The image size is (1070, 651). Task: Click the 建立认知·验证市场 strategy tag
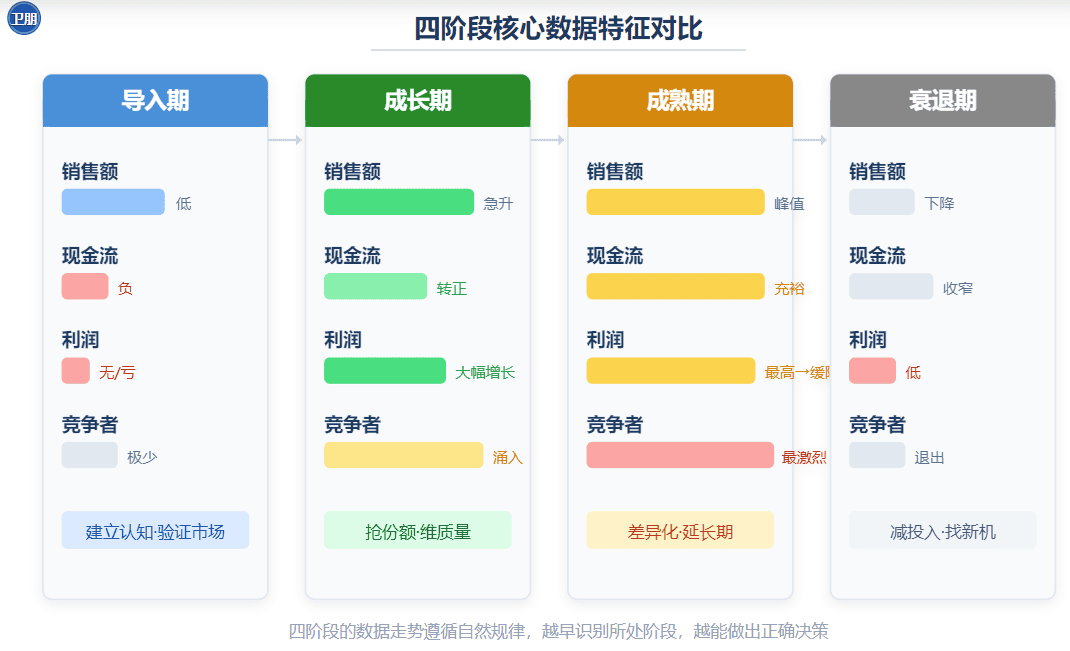point(156,530)
